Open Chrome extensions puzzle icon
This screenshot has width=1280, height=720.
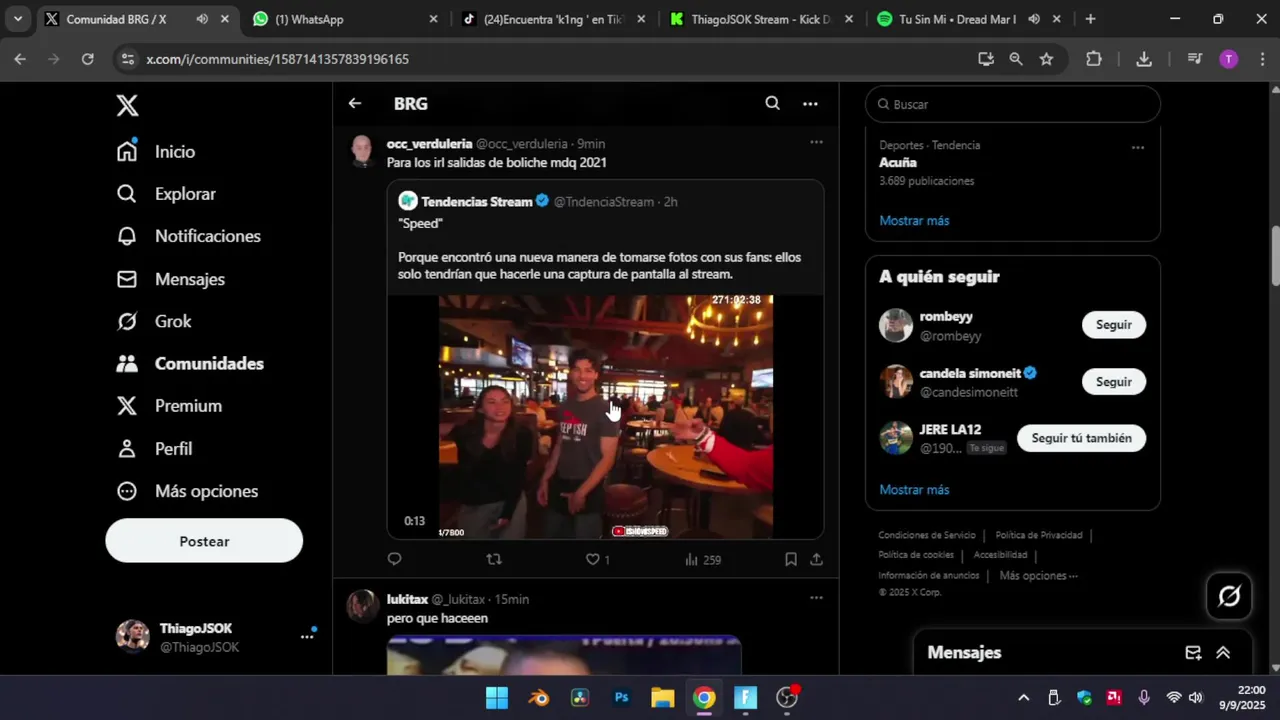[x=1094, y=59]
